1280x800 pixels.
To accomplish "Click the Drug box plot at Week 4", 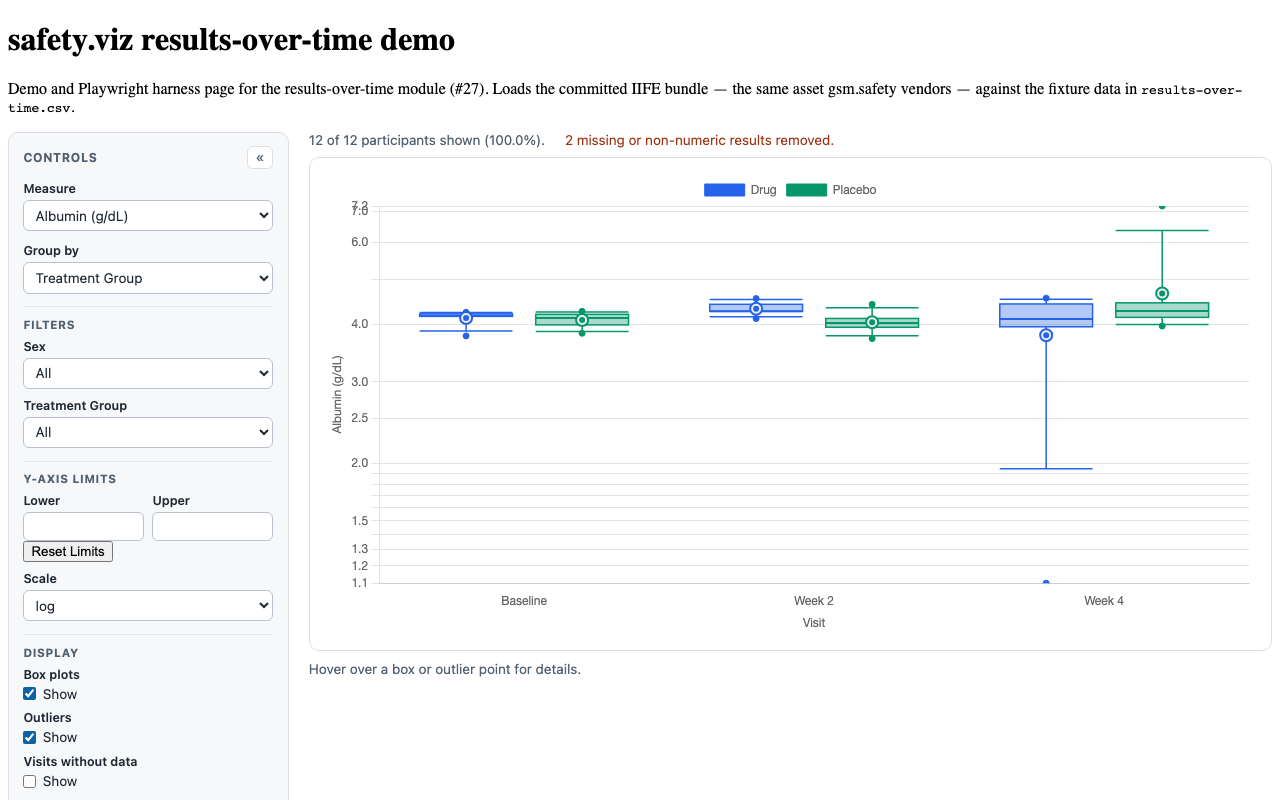I will (x=1046, y=315).
